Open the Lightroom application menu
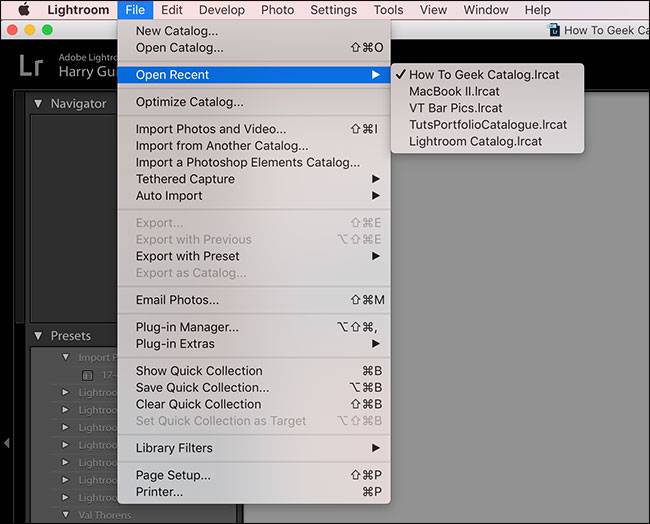 coord(78,10)
